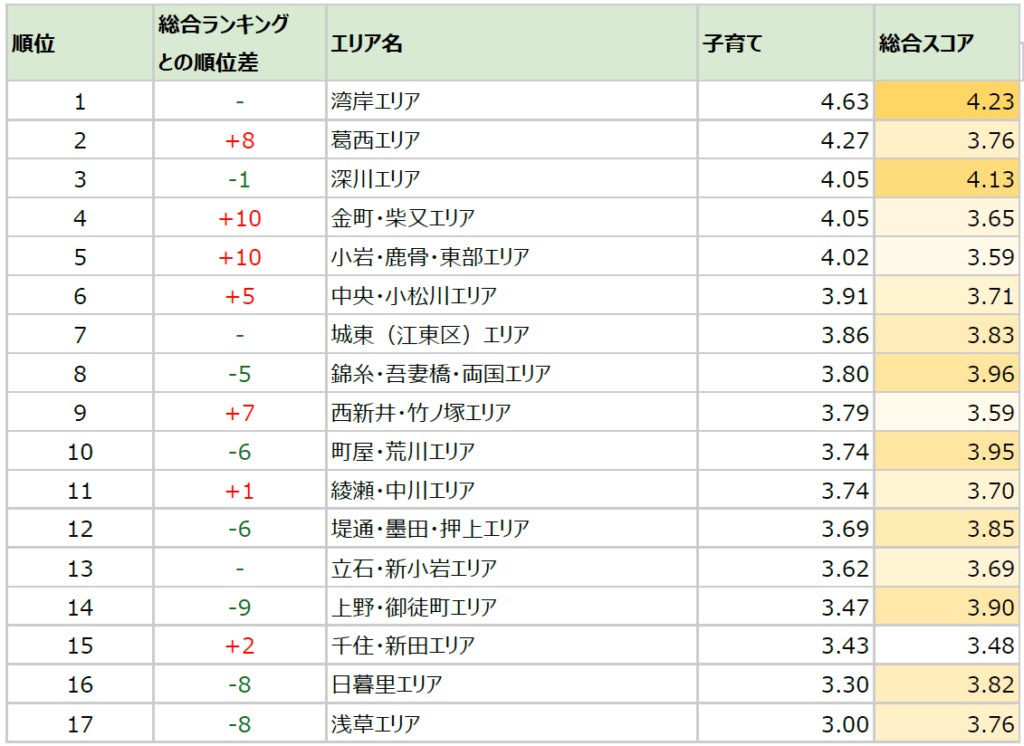1024x746 pixels.
Task: Select the 上野・御徒町エリア cell
Action: (x=413, y=607)
